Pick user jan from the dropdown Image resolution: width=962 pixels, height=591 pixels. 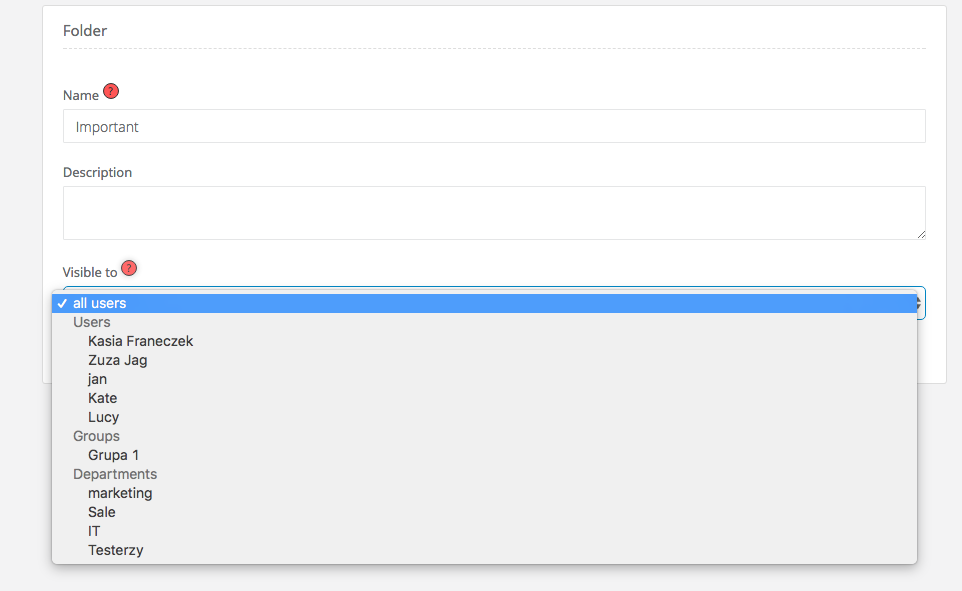98,379
